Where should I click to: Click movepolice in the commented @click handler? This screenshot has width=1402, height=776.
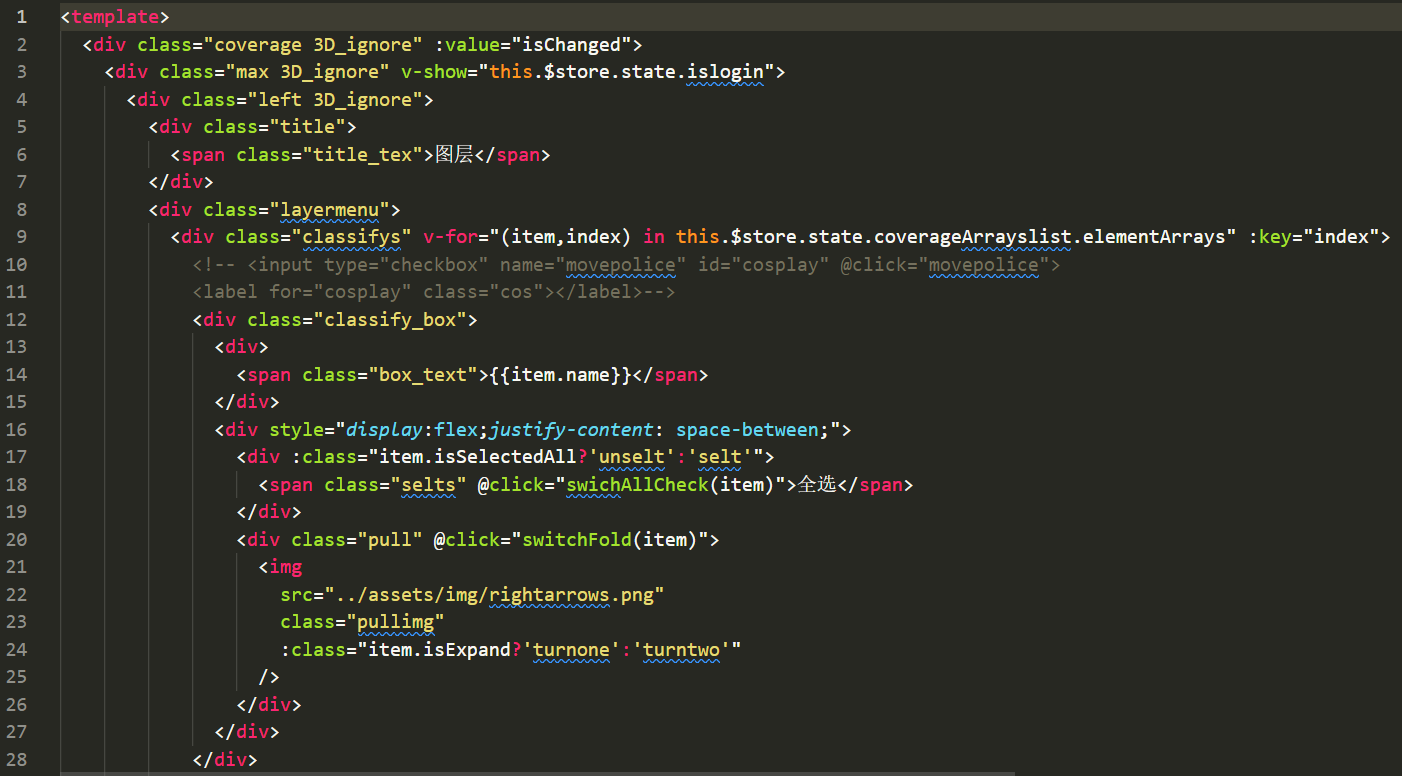[x=984, y=265]
